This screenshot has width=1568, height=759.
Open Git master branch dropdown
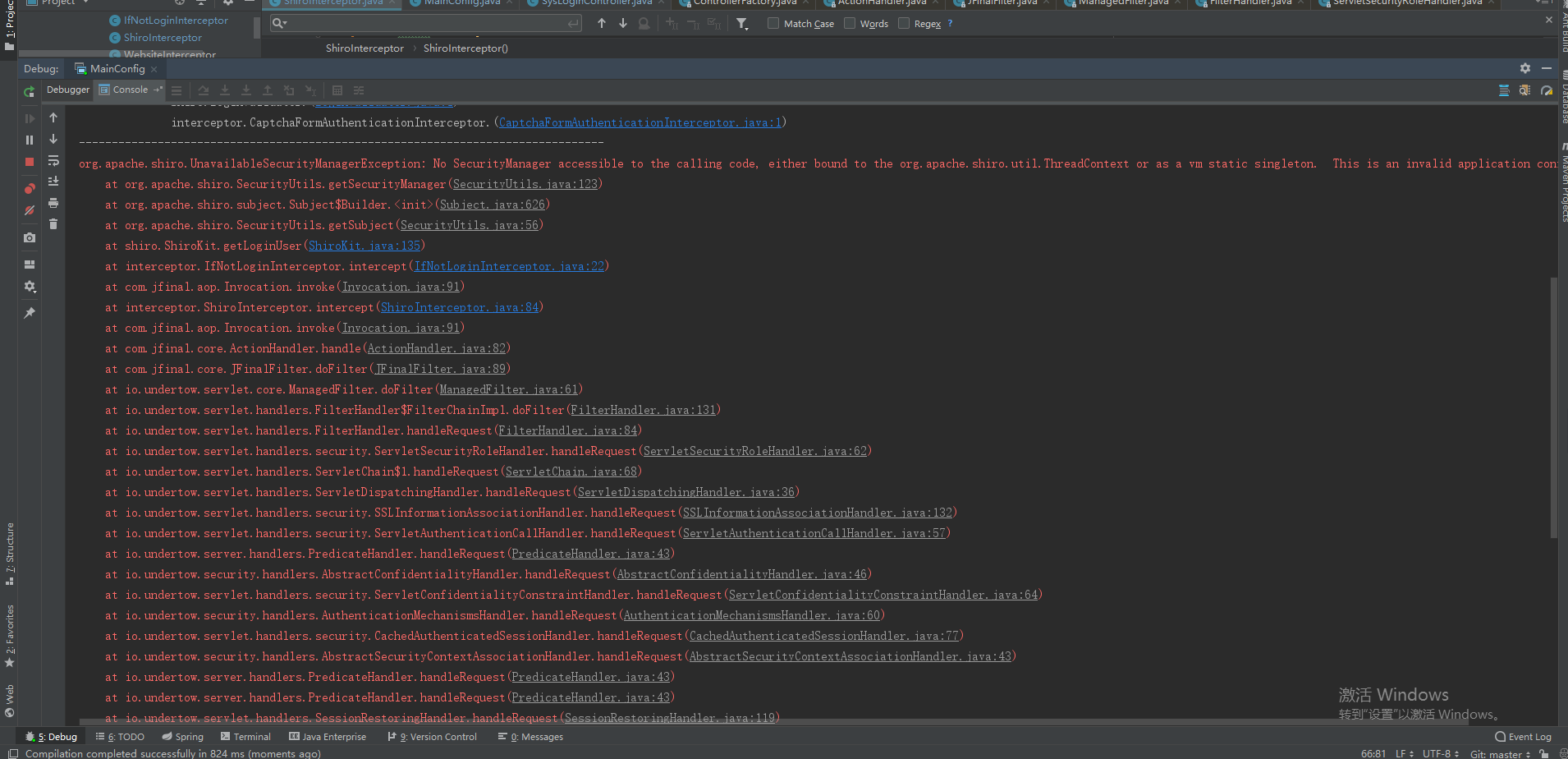1500,753
